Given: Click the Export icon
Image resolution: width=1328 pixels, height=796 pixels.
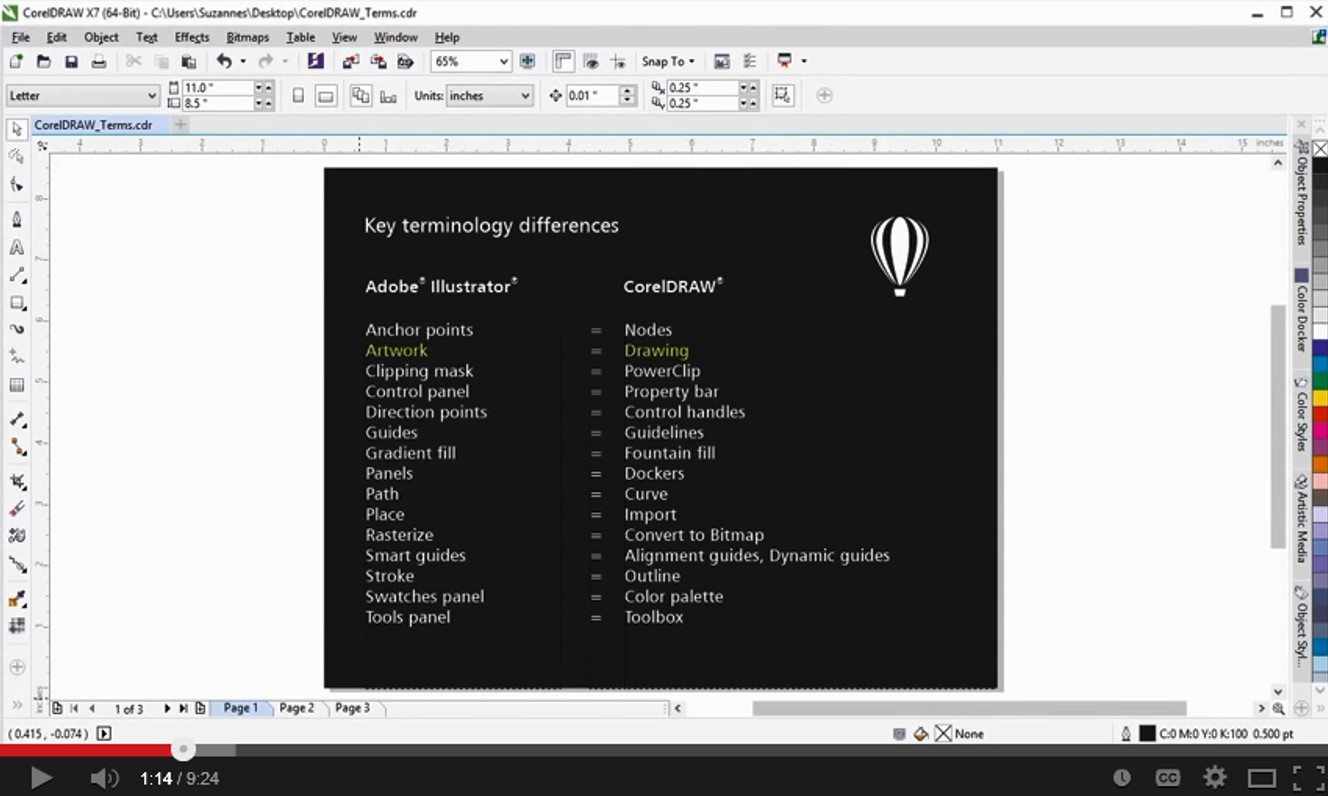Looking at the screenshot, I should (x=378, y=61).
